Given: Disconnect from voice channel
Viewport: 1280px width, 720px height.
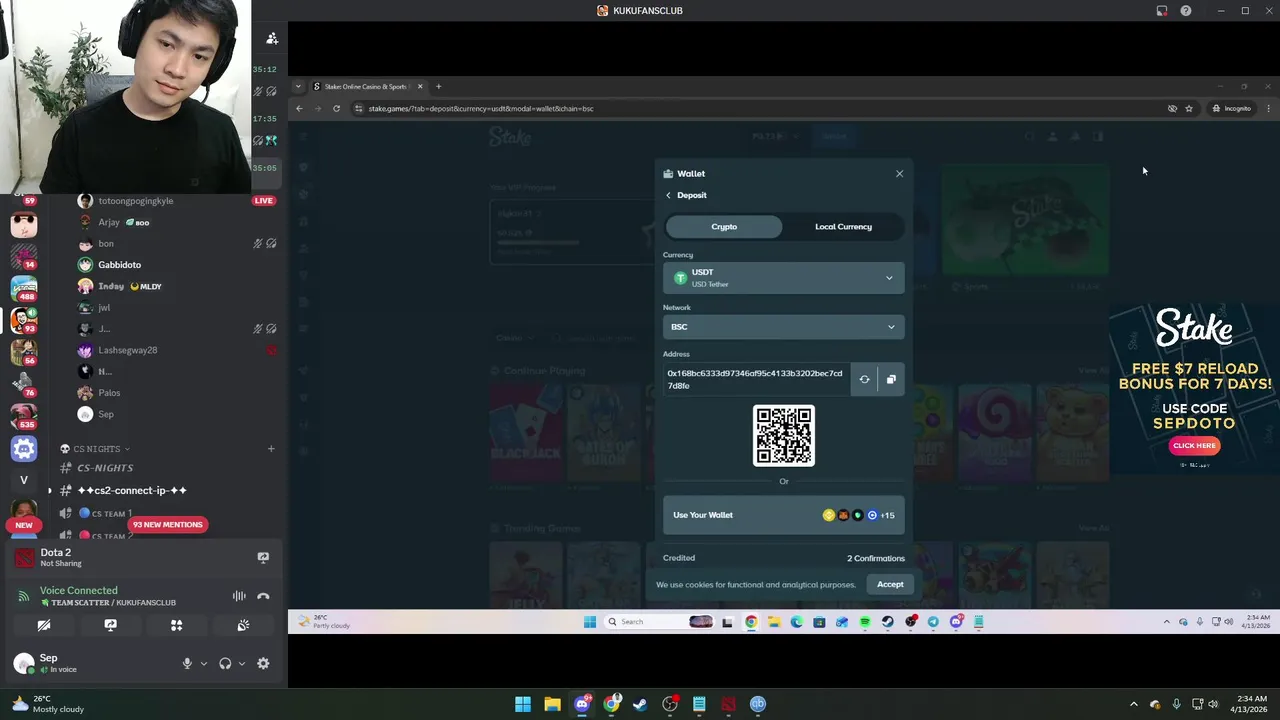Looking at the screenshot, I should click(263, 596).
